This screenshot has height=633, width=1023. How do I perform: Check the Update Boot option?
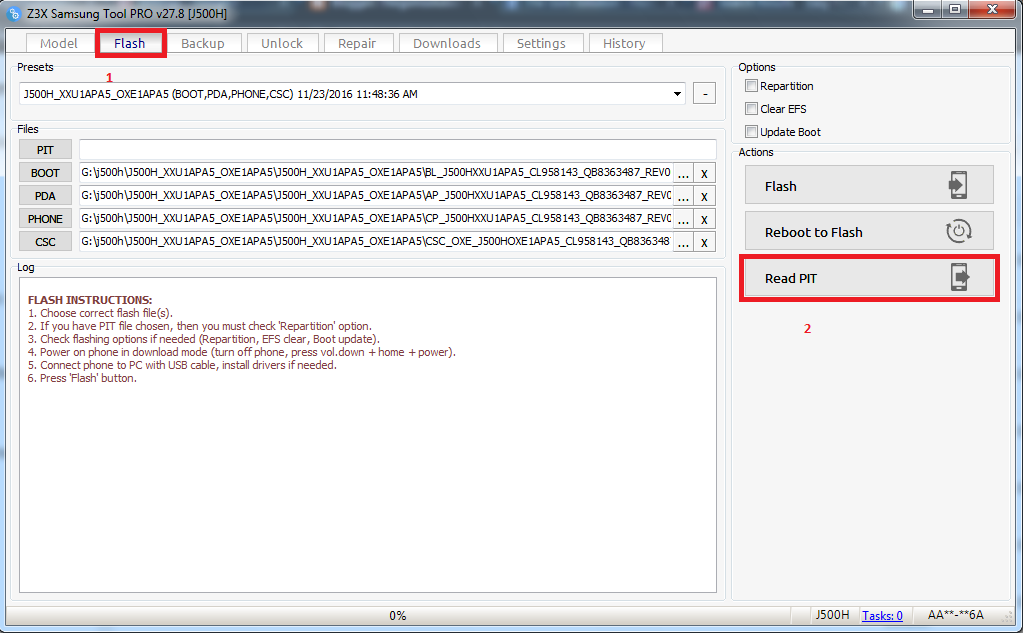(752, 131)
